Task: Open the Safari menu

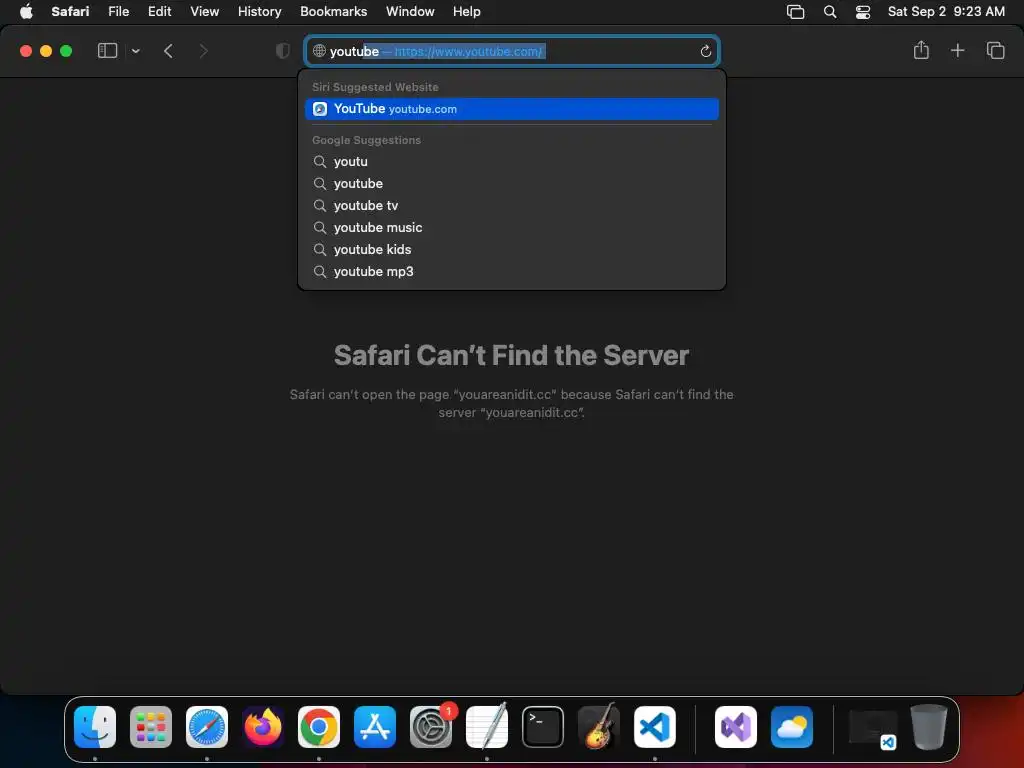Action: 70,11
